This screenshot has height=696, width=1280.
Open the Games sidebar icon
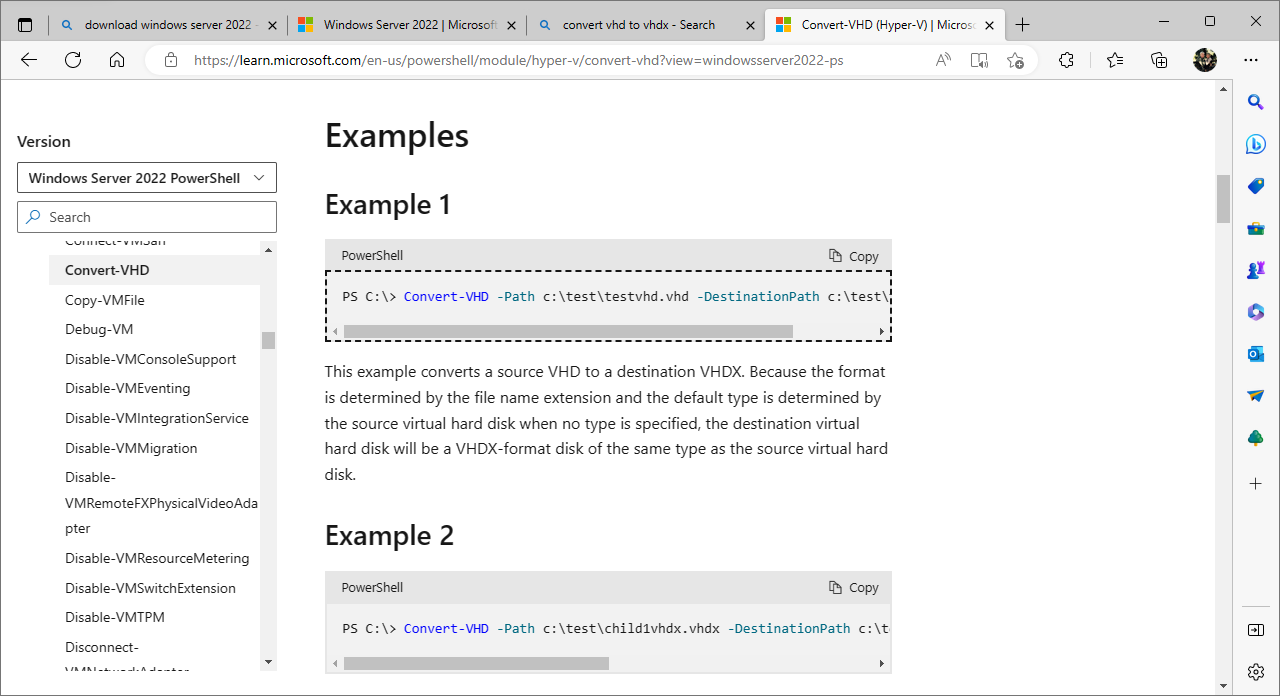1256,270
